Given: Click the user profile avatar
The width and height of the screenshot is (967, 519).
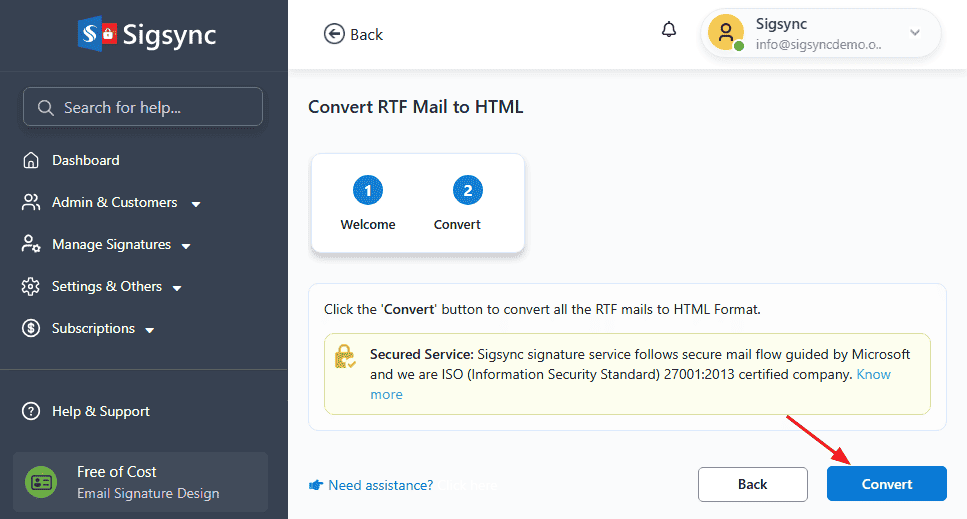Looking at the screenshot, I should tap(726, 33).
